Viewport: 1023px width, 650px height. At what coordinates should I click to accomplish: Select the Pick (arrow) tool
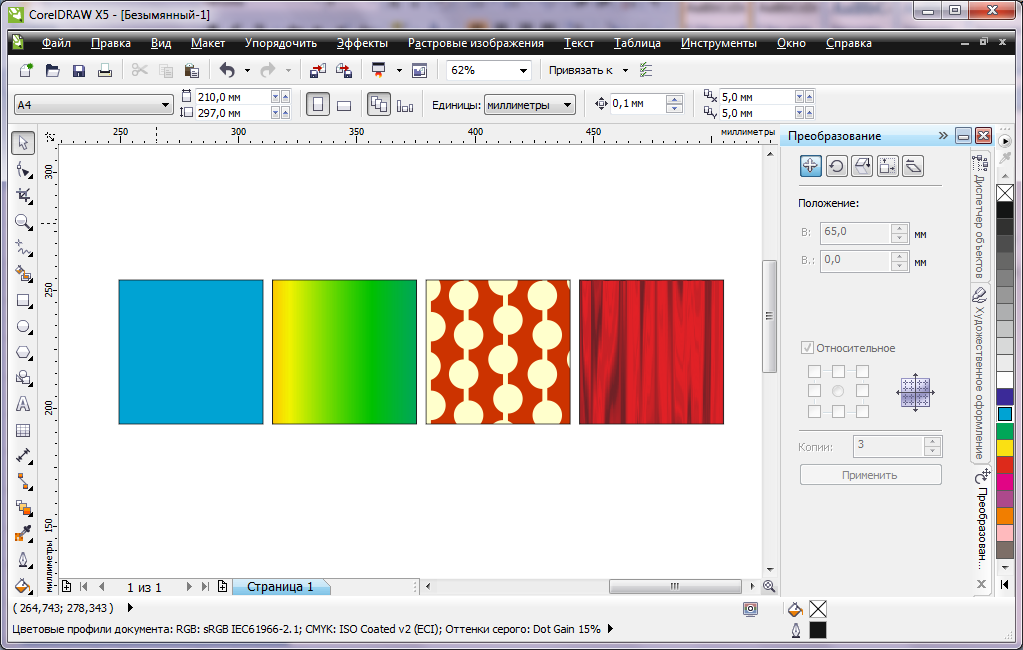[x=23, y=143]
